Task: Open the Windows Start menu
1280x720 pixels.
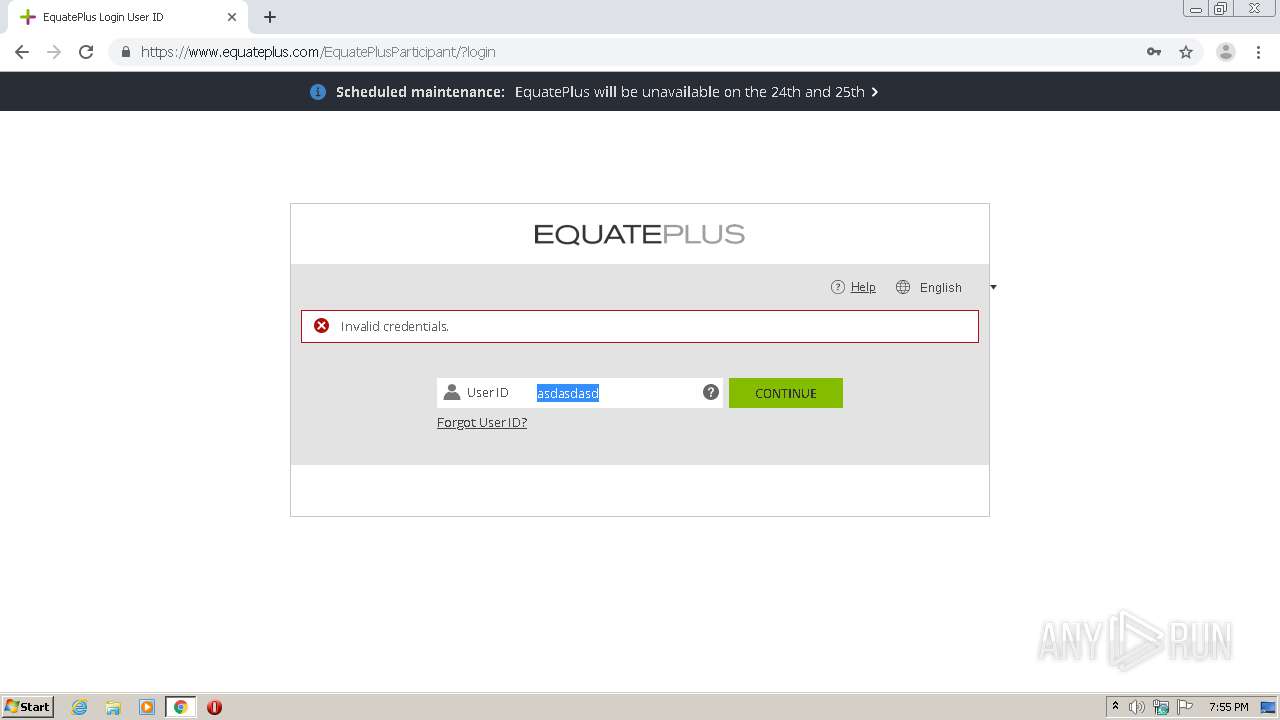Action: pos(28,707)
